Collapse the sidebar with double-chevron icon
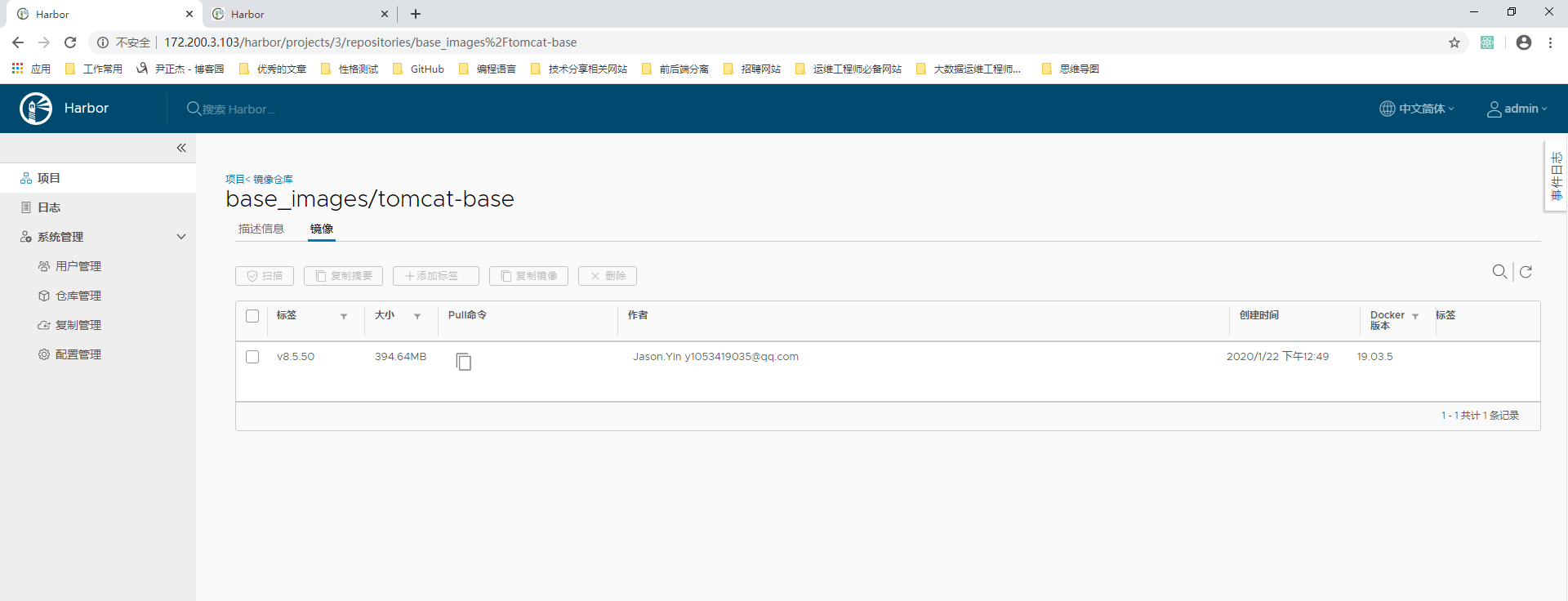1568x601 pixels. pyautogui.click(x=181, y=148)
